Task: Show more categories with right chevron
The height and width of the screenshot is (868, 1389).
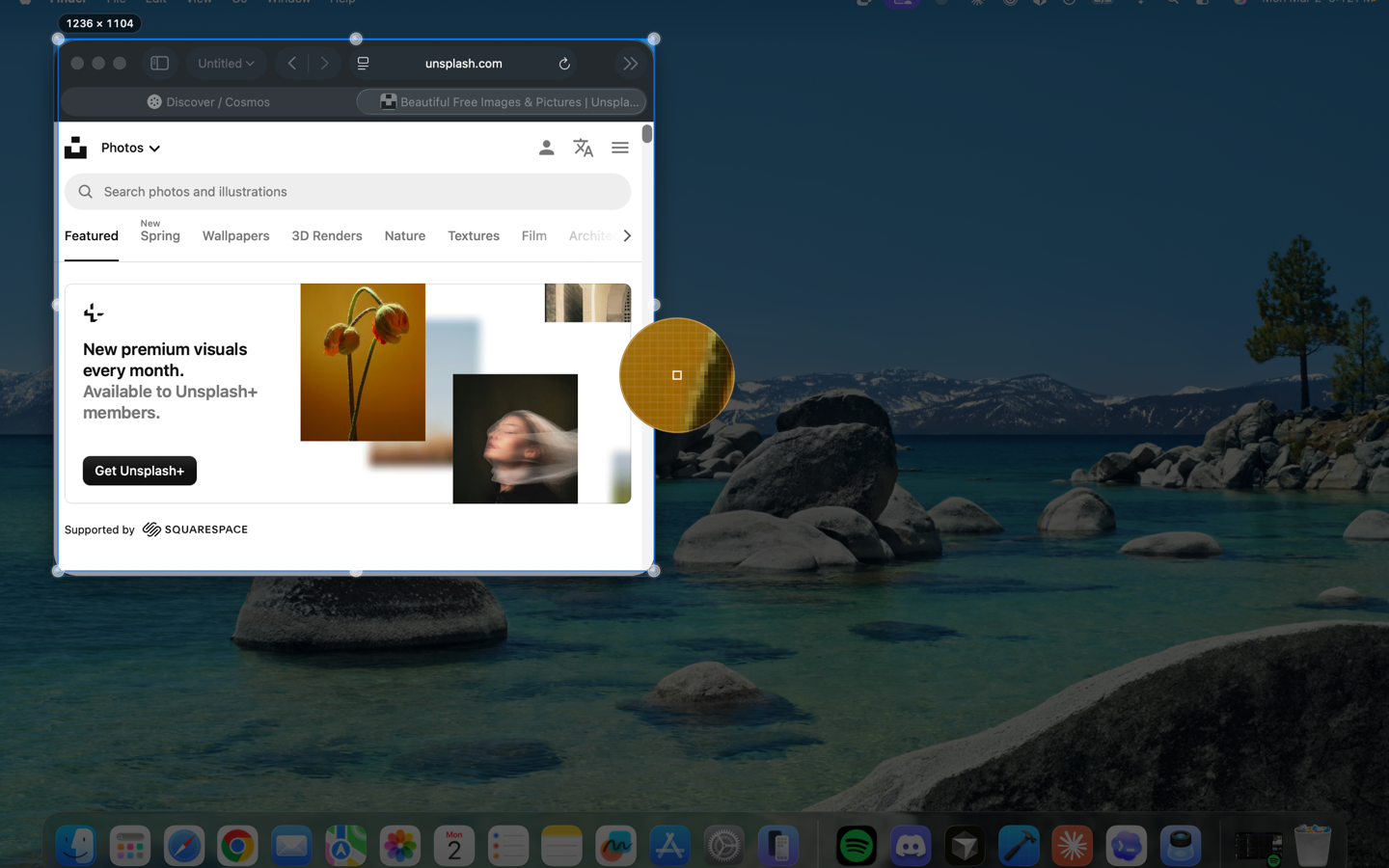Action: [x=627, y=236]
